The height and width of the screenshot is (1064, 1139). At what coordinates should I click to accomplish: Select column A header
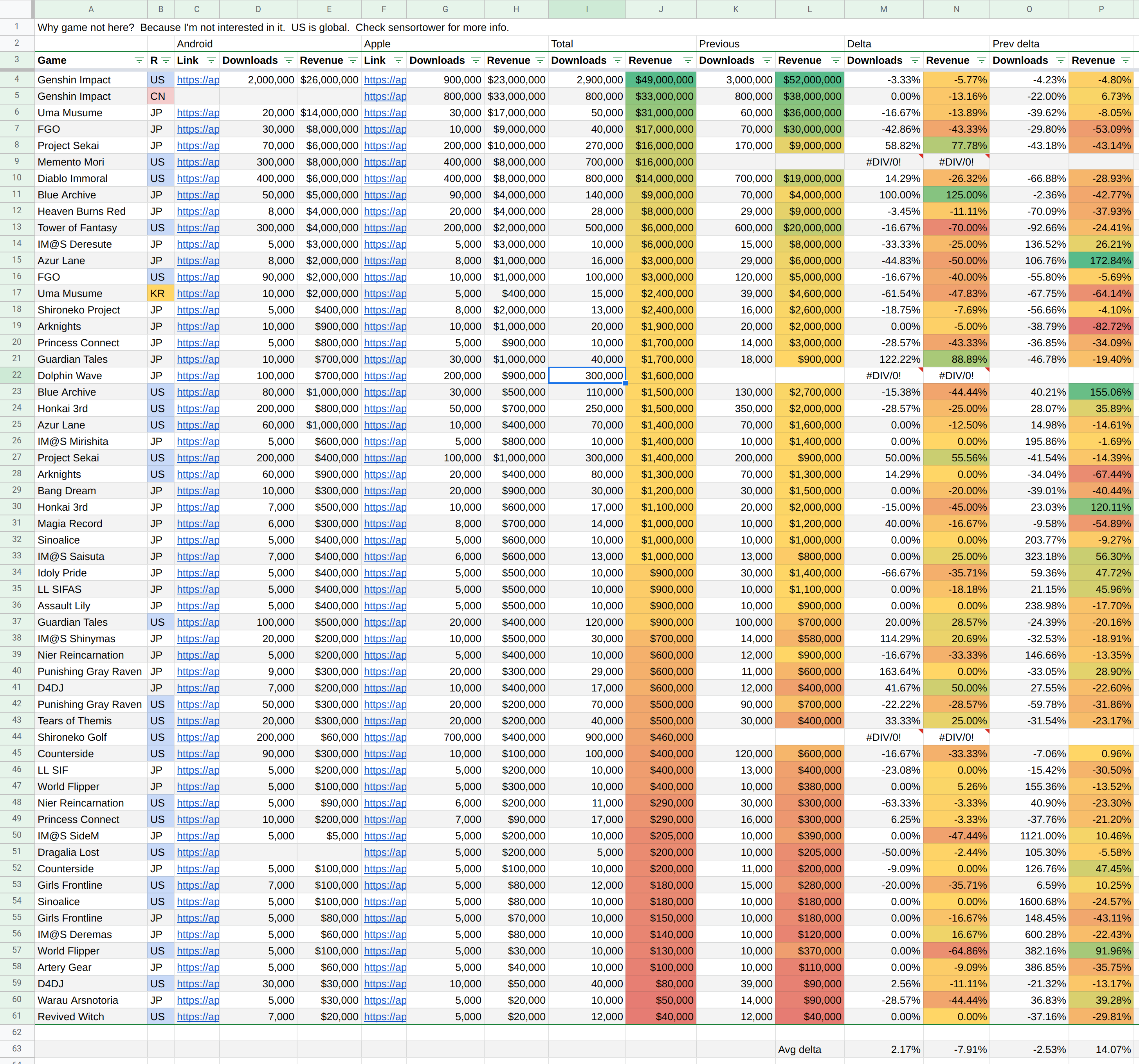coord(91,9)
